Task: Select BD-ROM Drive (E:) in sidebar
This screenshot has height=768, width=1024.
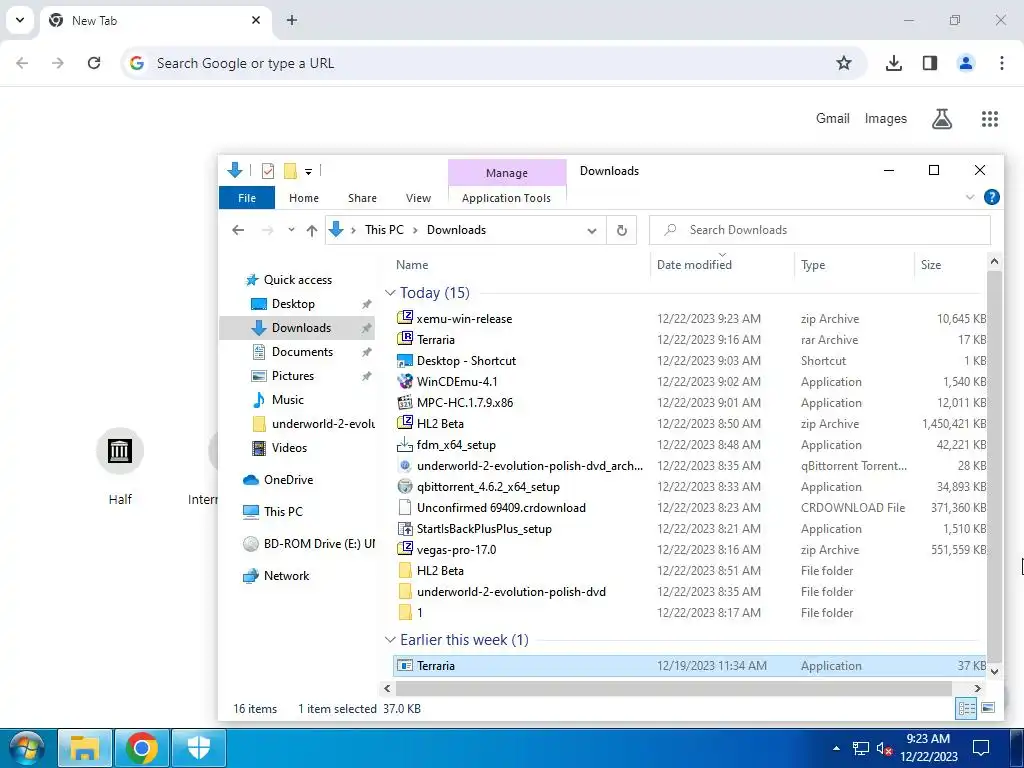Action: (x=308, y=543)
